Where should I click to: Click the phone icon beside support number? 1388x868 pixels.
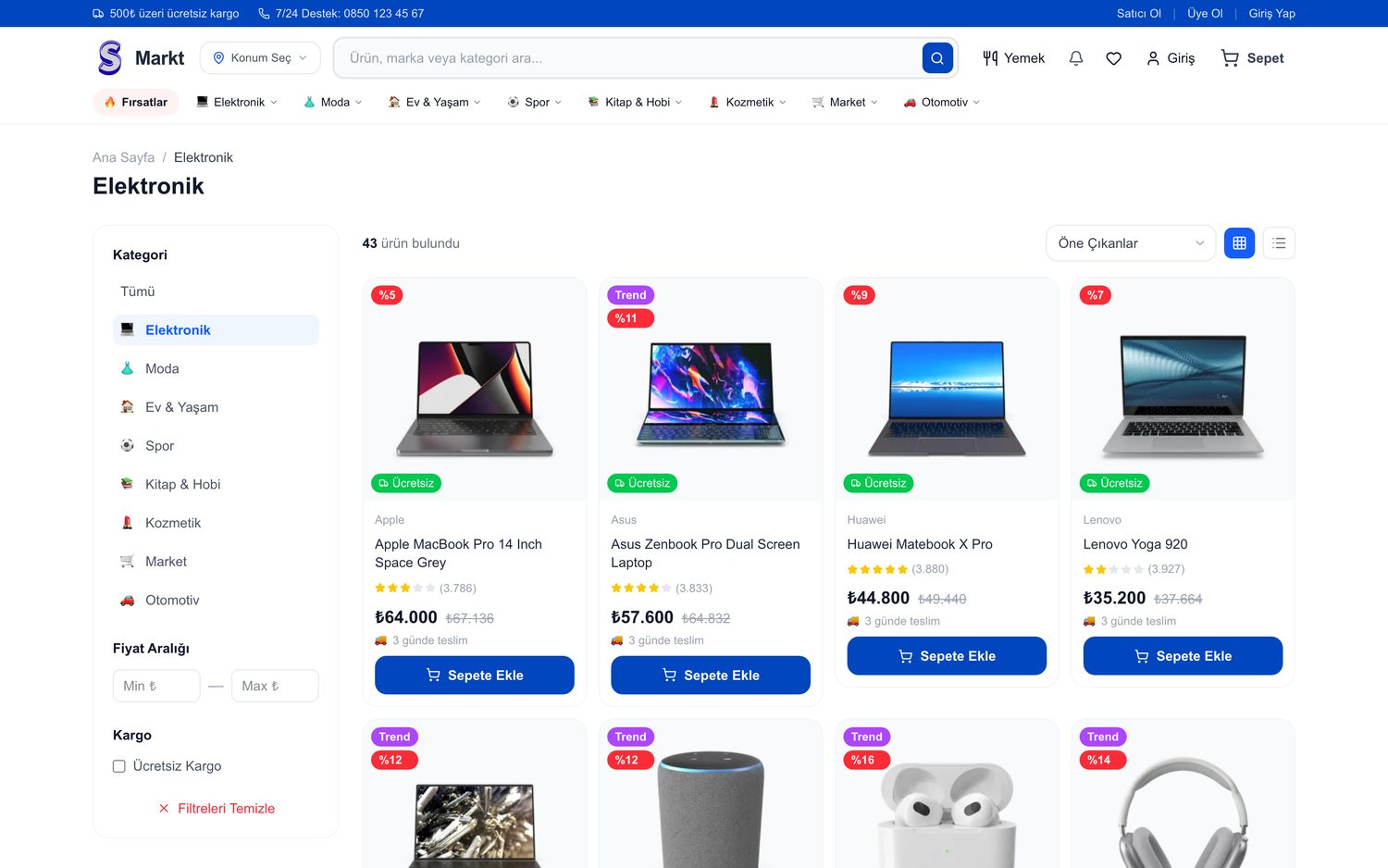click(x=264, y=13)
